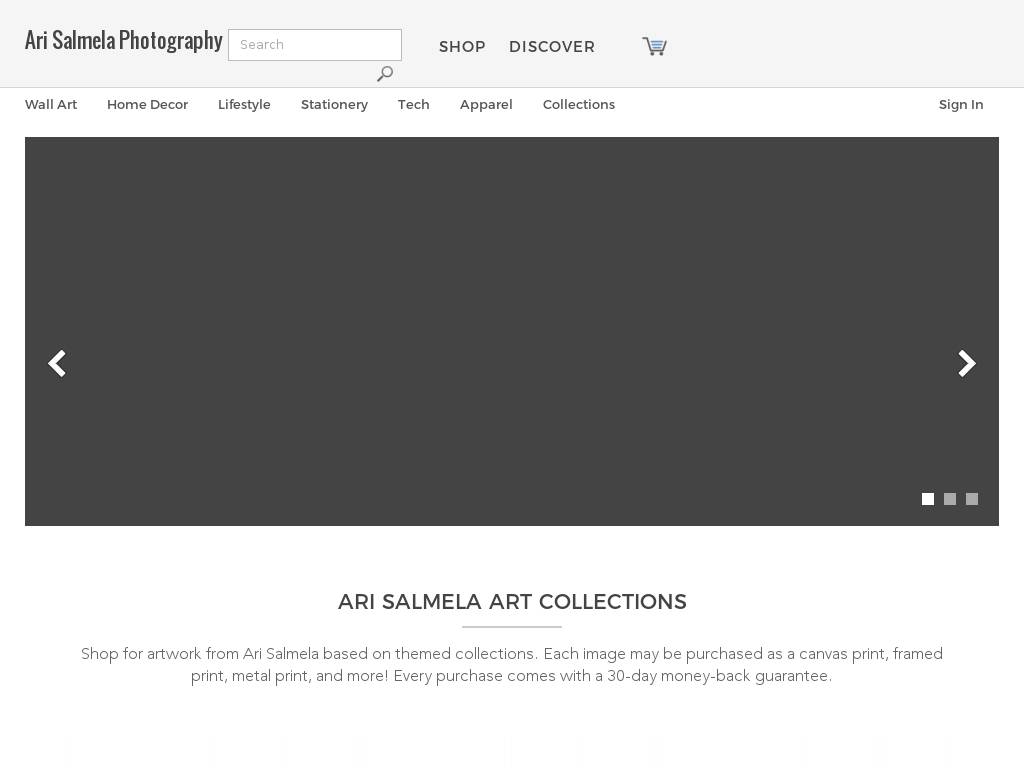This screenshot has height=768, width=1024.
Task: Open the Collections page link
Action: (x=579, y=104)
